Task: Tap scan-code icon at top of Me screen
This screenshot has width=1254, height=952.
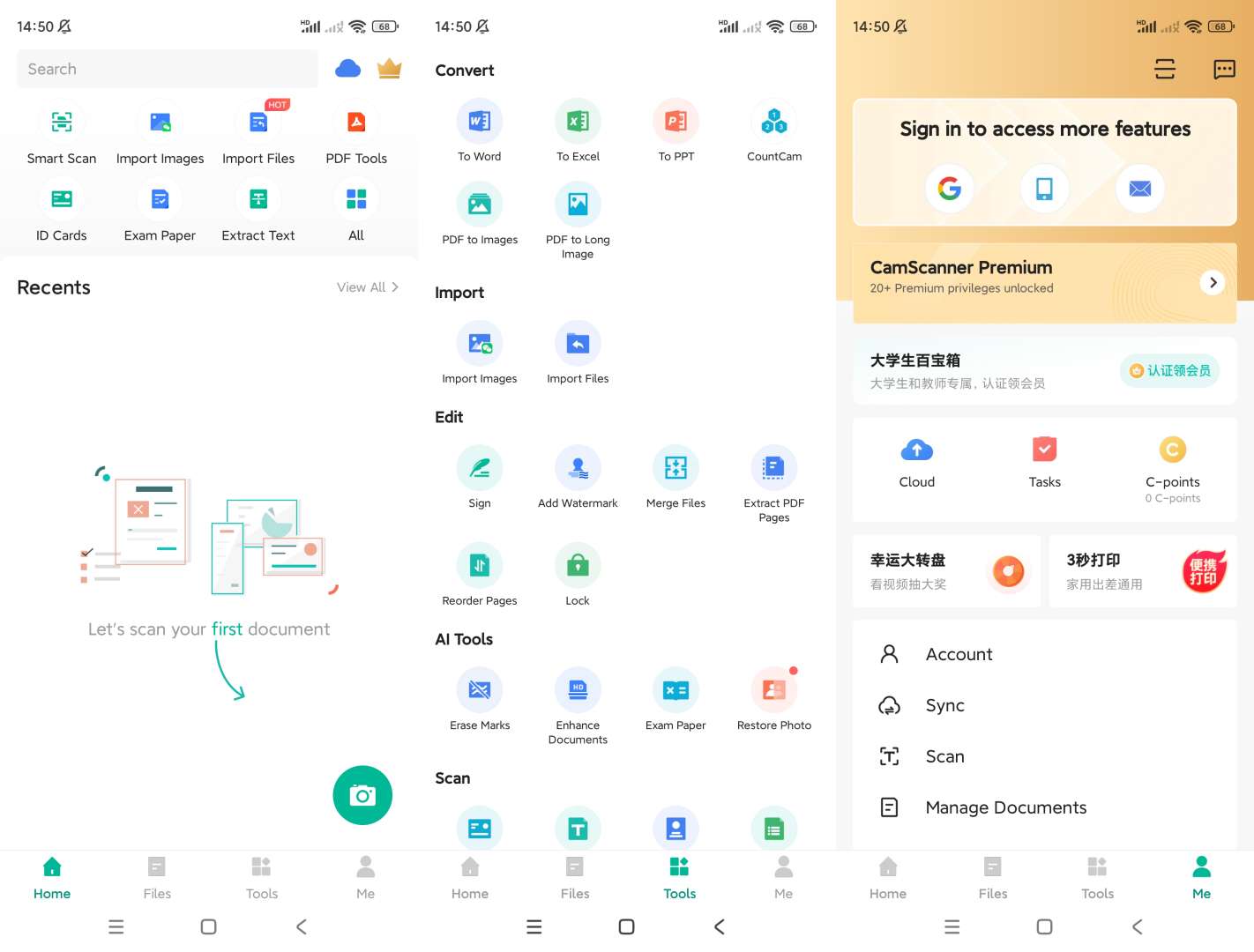Action: point(1165,69)
